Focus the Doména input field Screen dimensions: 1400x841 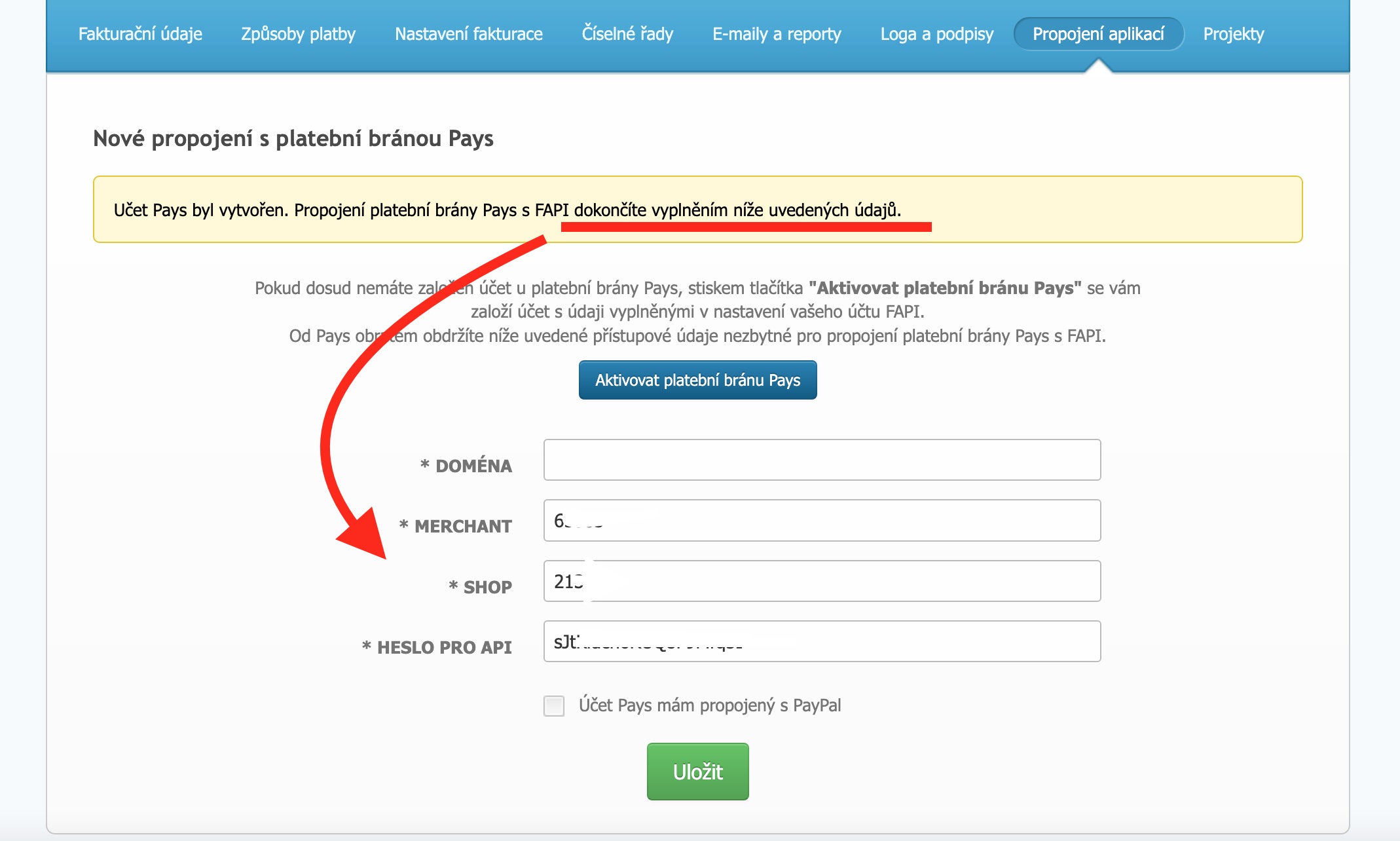click(x=822, y=460)
